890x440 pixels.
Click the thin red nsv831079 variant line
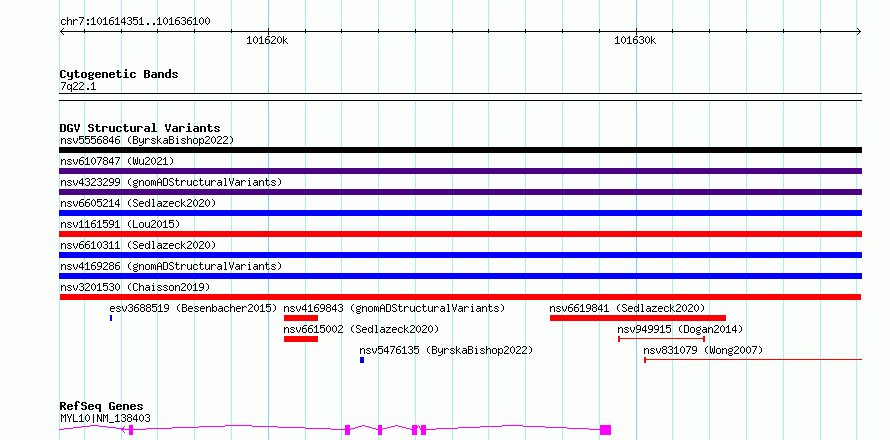pyautogui.click(x=753, y=360)
